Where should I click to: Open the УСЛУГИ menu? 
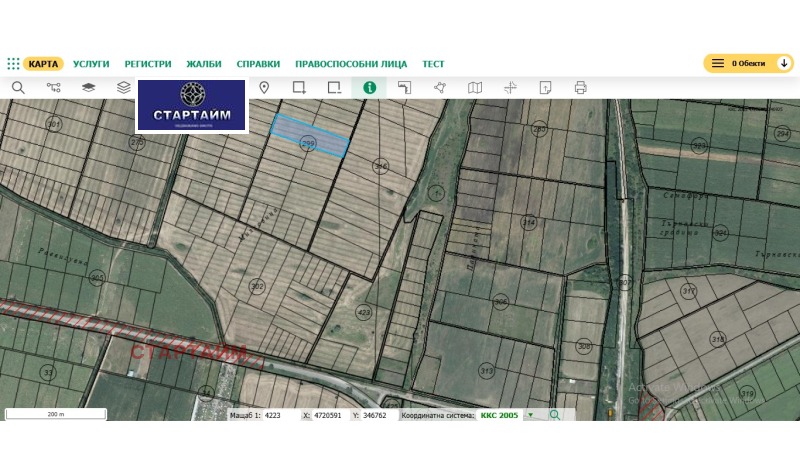click(91, 64)
